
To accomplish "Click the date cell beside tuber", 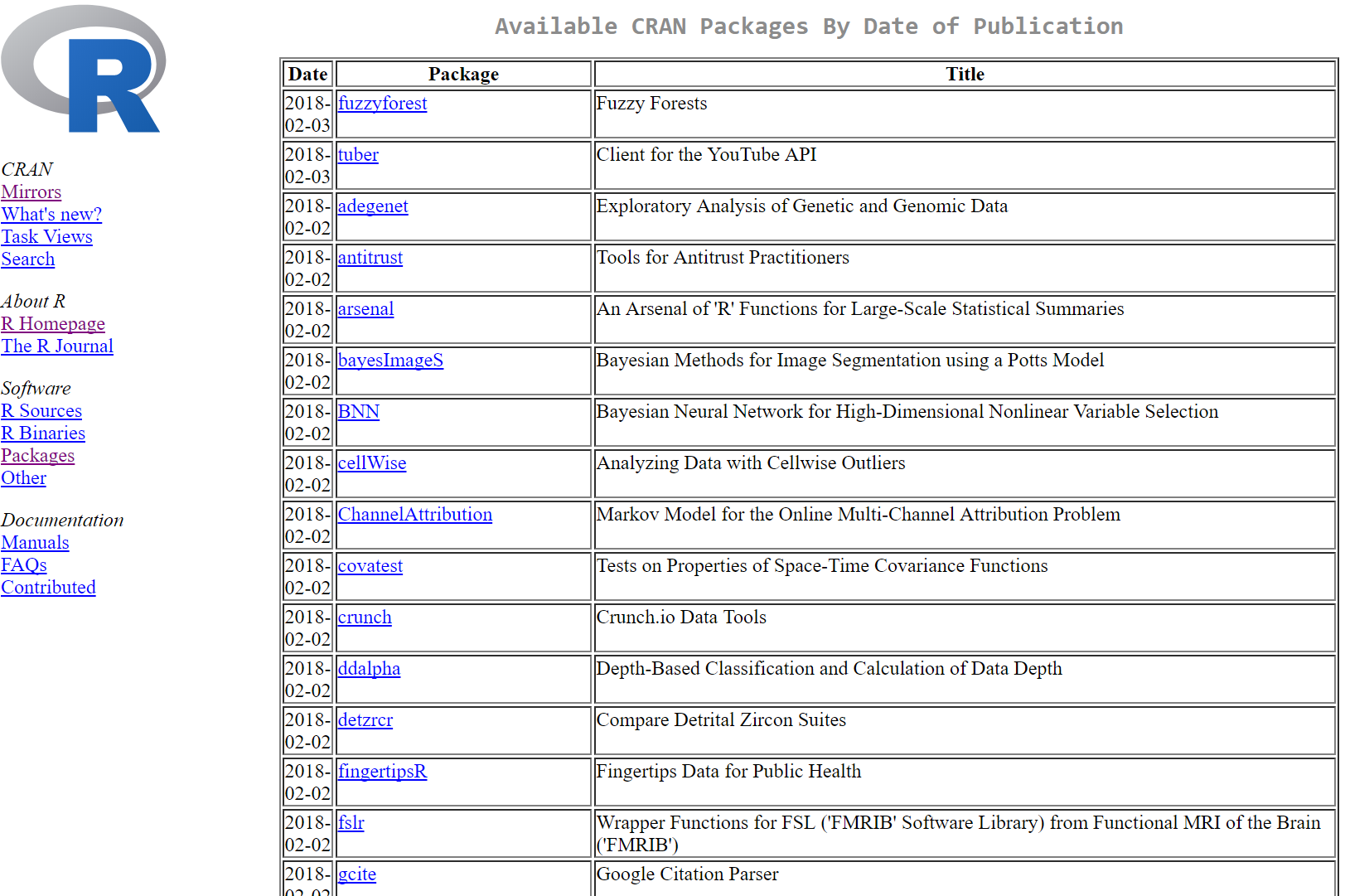I will 307,166.
